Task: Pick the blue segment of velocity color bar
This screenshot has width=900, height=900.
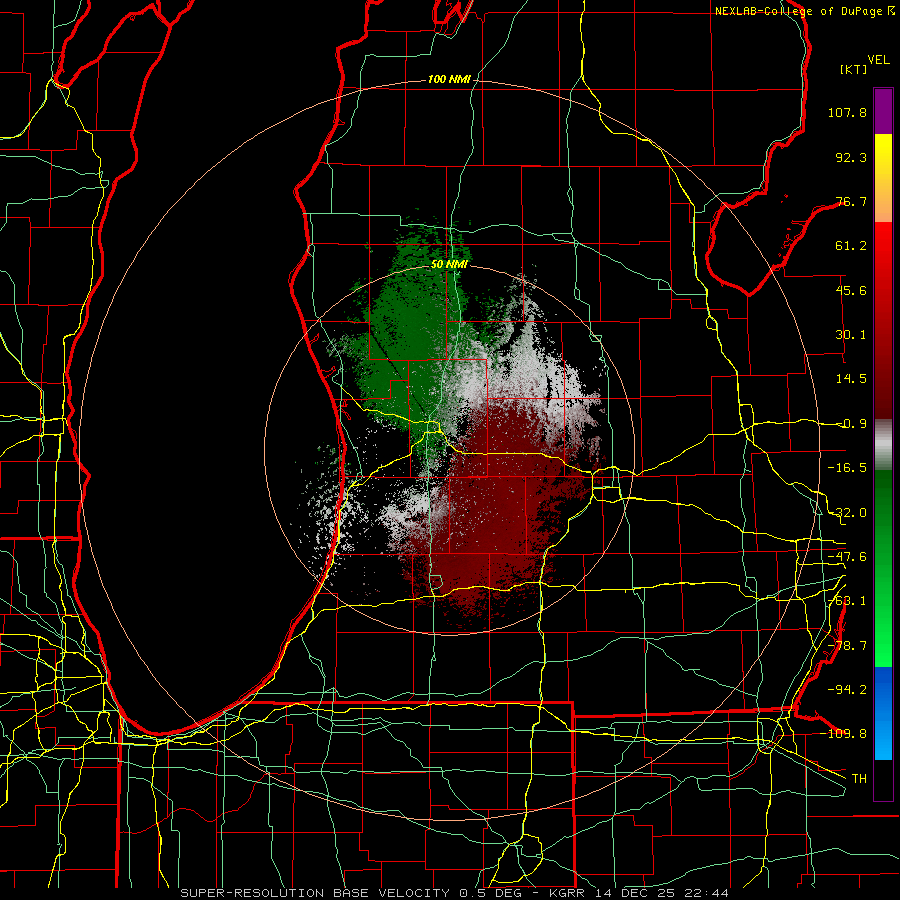Action: click(883, 713)
